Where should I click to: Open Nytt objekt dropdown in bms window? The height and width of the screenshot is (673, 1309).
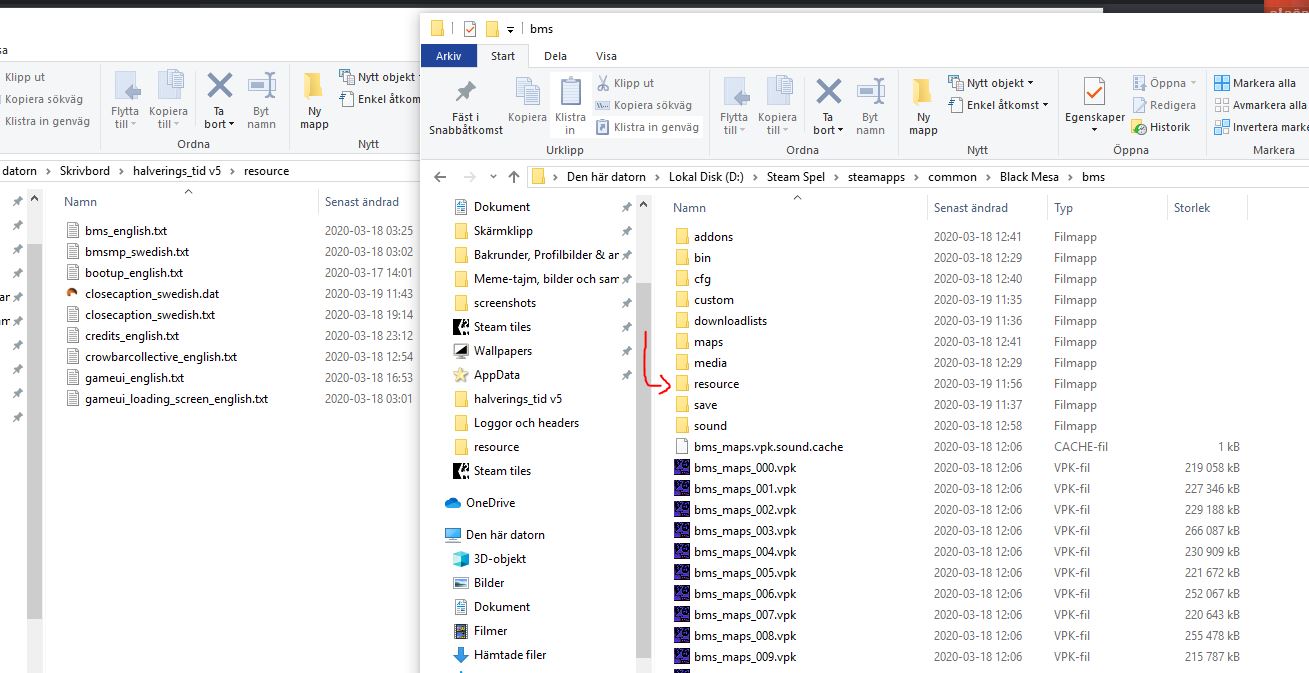tap(1030, 83)
